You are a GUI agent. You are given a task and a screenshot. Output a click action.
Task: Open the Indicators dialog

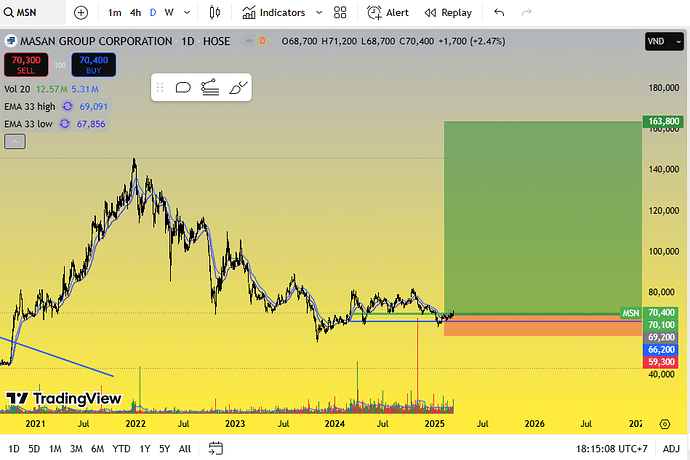coord(274,13)
